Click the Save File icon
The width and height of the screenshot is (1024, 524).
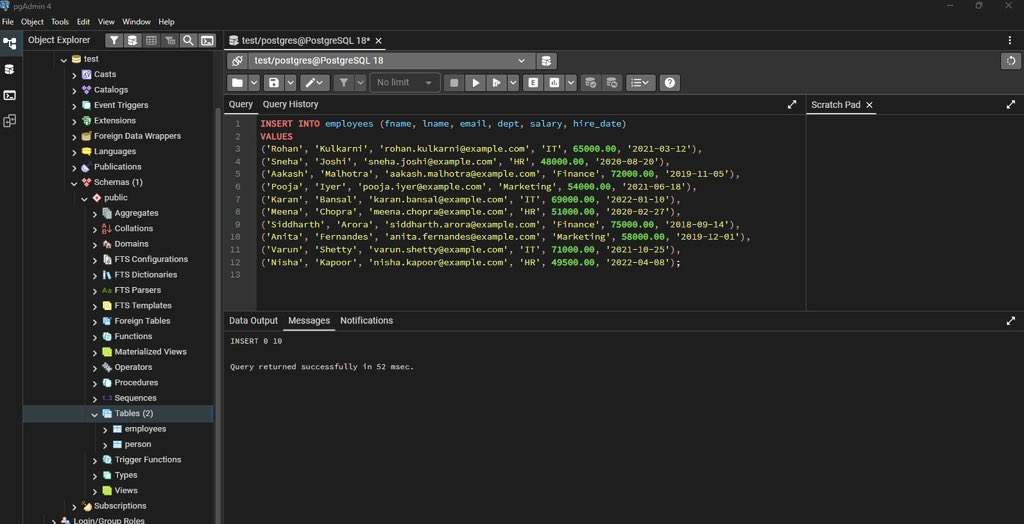click(274, 83)
